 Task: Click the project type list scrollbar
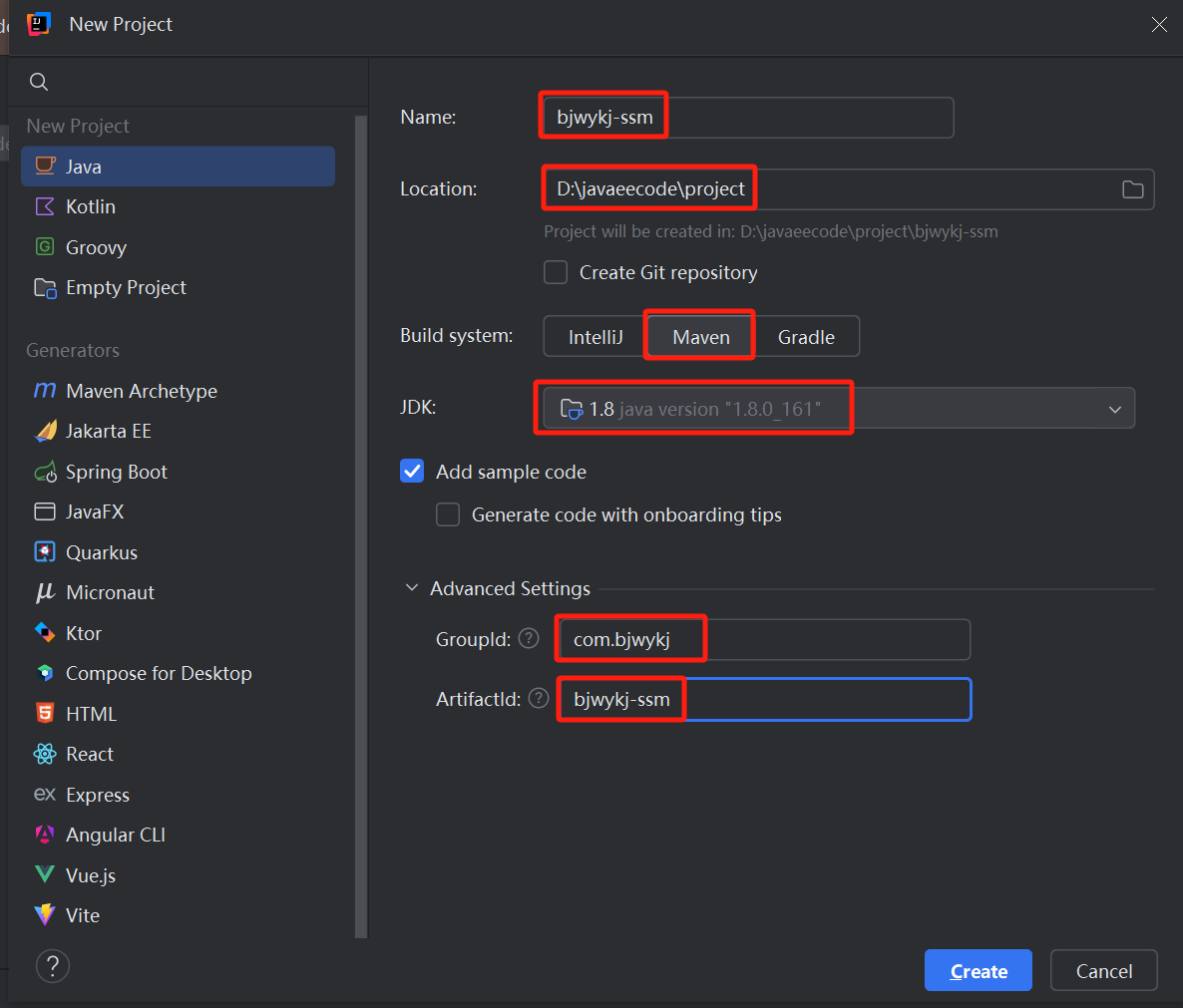click(x=361, y=526)
